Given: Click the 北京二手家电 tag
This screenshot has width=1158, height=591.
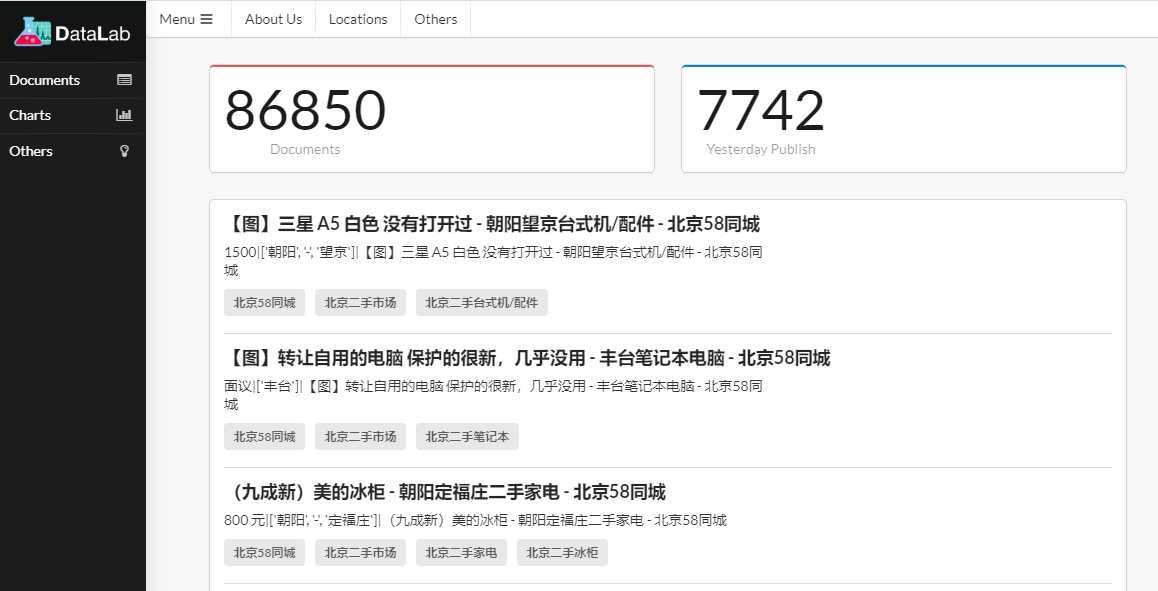Looking at the screenshot, I should click(x=461, y=553).
